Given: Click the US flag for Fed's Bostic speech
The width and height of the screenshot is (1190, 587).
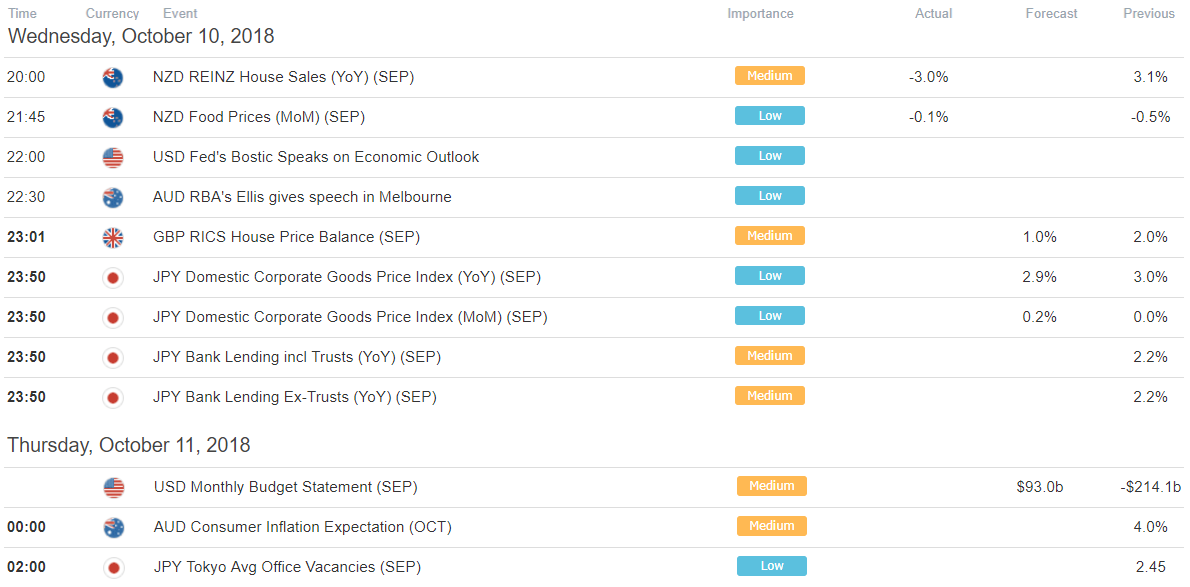Looking at the screenshot, I should coord(112,158).
